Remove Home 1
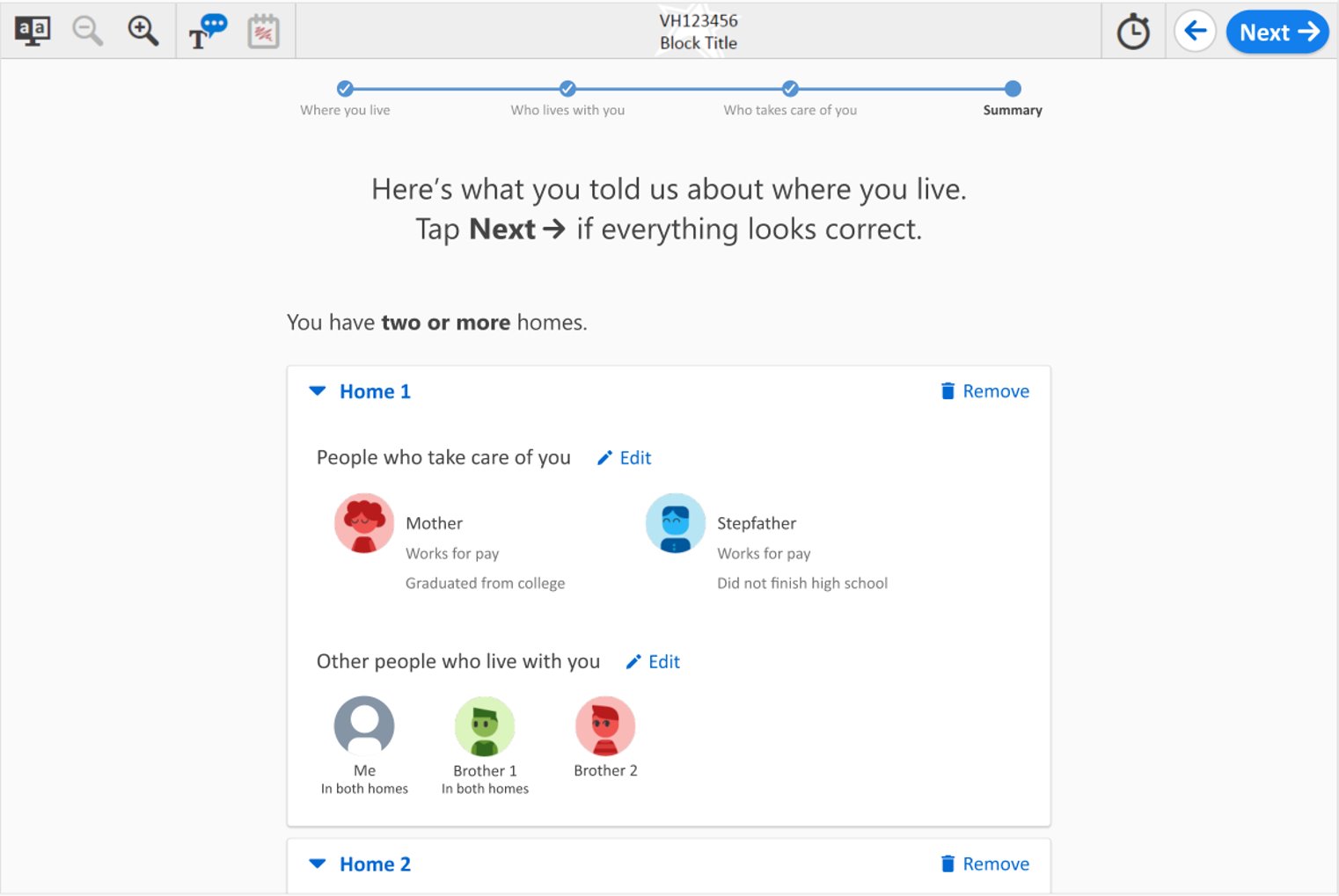Image resolution: width=1339 pixels, height=896 pixels. point(984,391)
